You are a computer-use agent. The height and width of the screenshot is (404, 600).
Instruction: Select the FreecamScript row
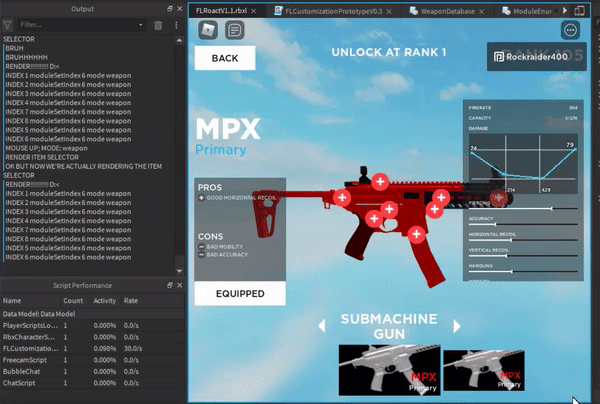pyautogui.click(x=92, y=360)
